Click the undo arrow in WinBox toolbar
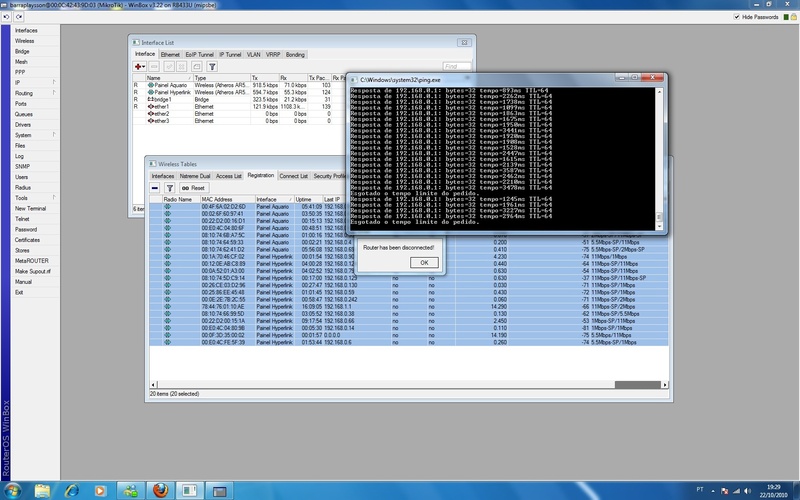The image size is (800, 500). tap(7, 17)
